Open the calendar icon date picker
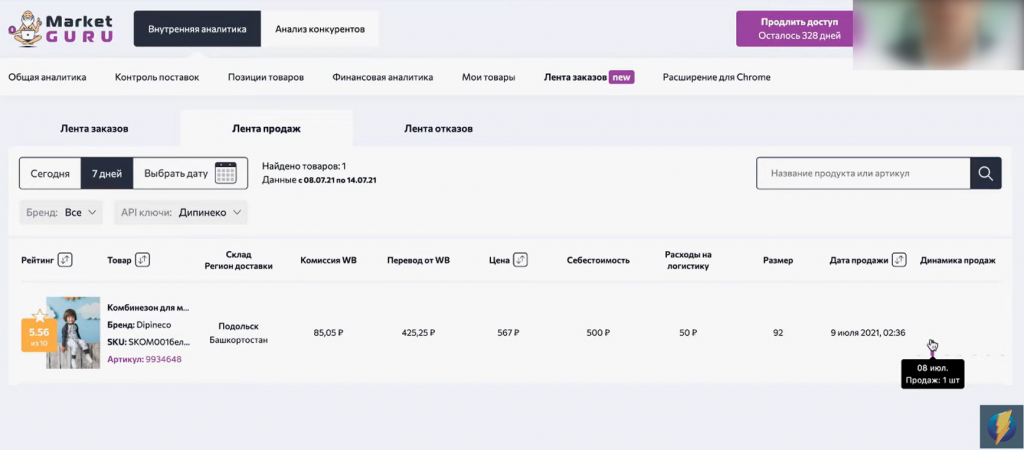The width and height of the screenshot is (1024, 450). tap(226, 173)
